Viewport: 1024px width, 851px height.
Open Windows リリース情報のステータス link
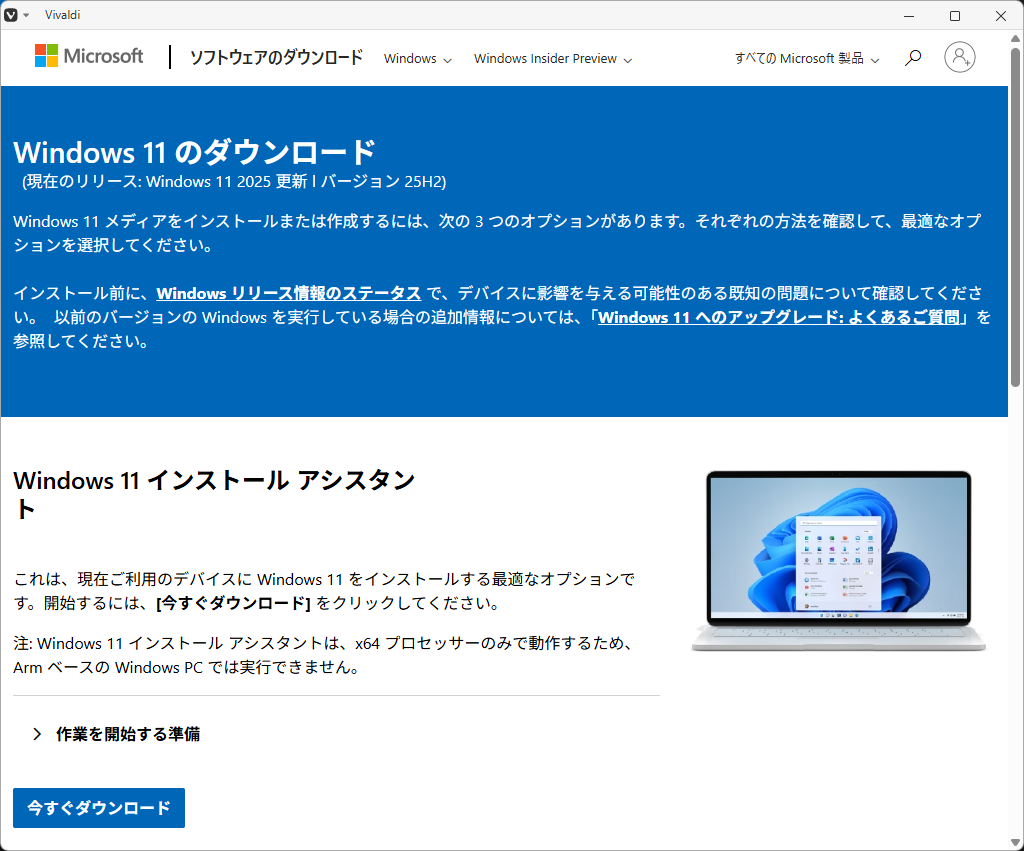click(289, 293)
